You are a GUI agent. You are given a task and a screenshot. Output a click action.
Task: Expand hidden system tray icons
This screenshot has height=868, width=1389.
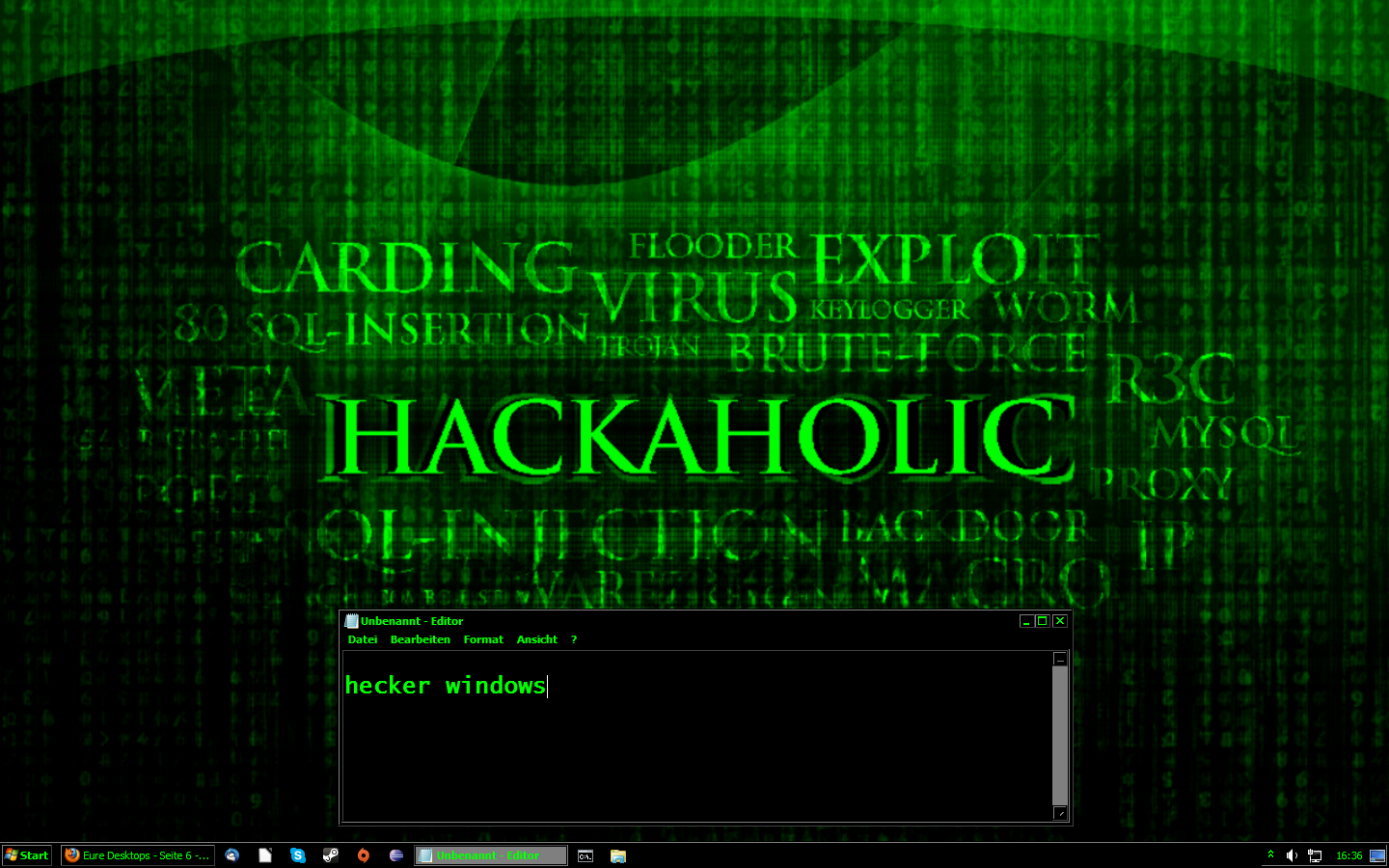coord(1270,854)
